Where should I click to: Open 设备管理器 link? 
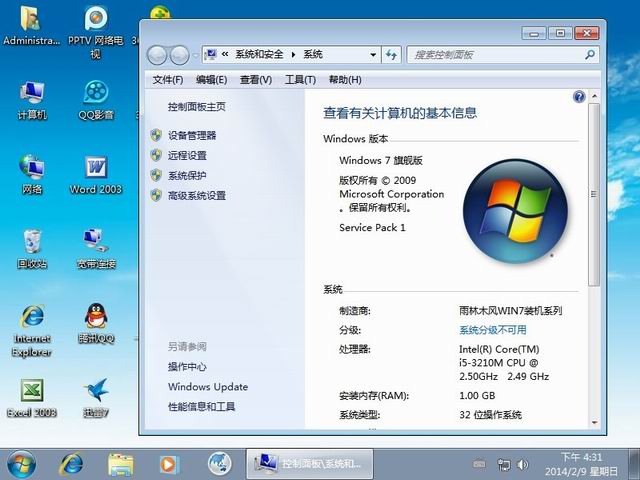[192, 136]
